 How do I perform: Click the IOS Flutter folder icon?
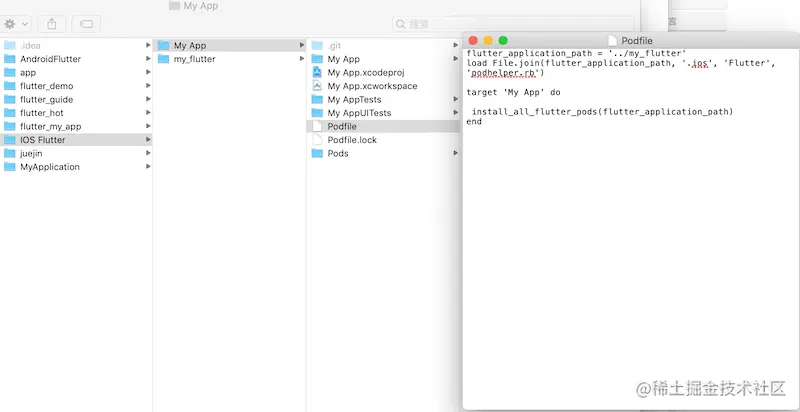(10, 140)
